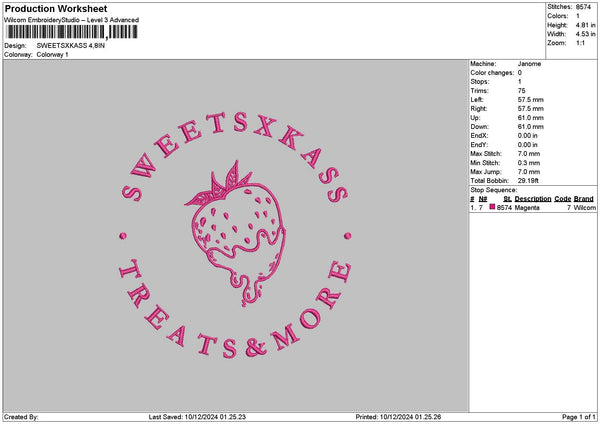
Task: Click the EndX value '0.00 in'
Action: click(x=527, y=136)
